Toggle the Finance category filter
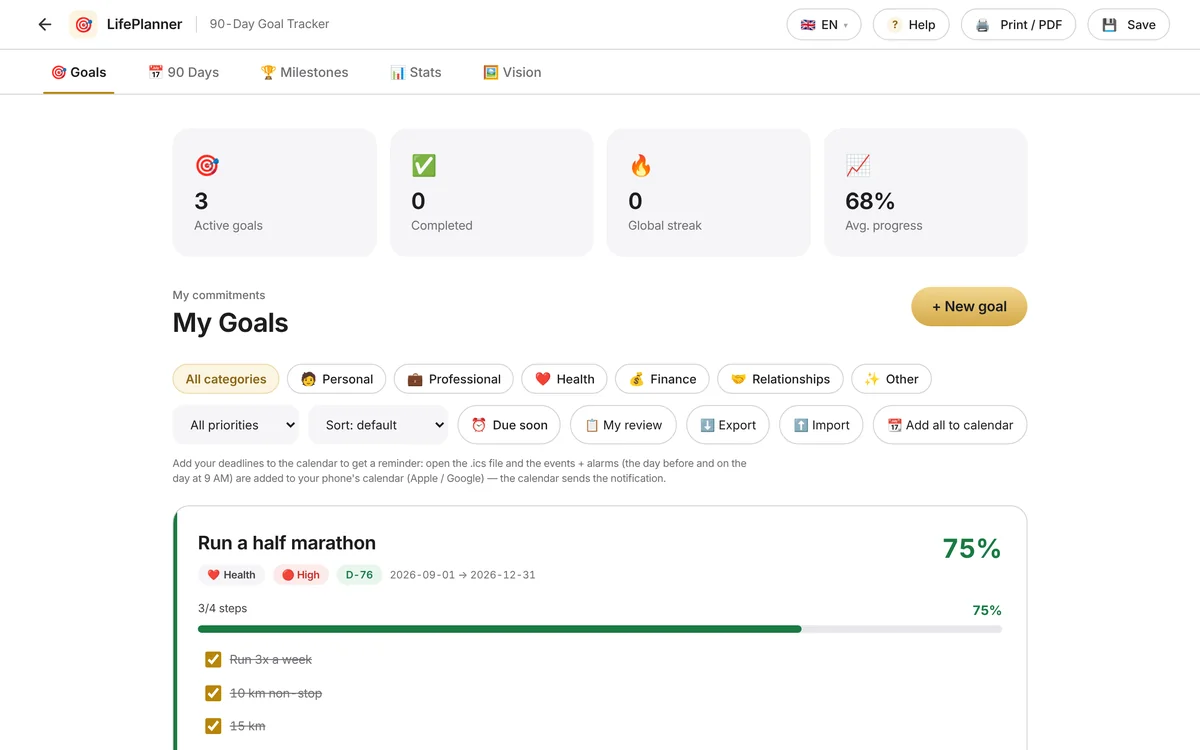This screenshot has width=1200, height=750. [x=662, y=379]
